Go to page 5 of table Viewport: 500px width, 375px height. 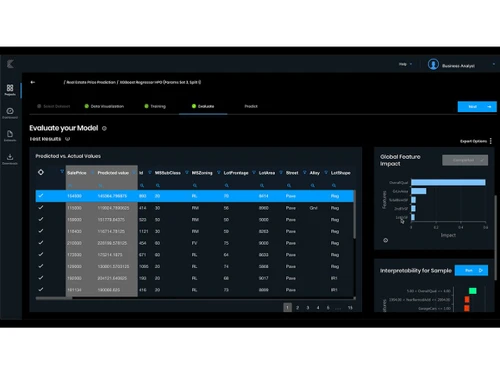(x=328, y=307)
